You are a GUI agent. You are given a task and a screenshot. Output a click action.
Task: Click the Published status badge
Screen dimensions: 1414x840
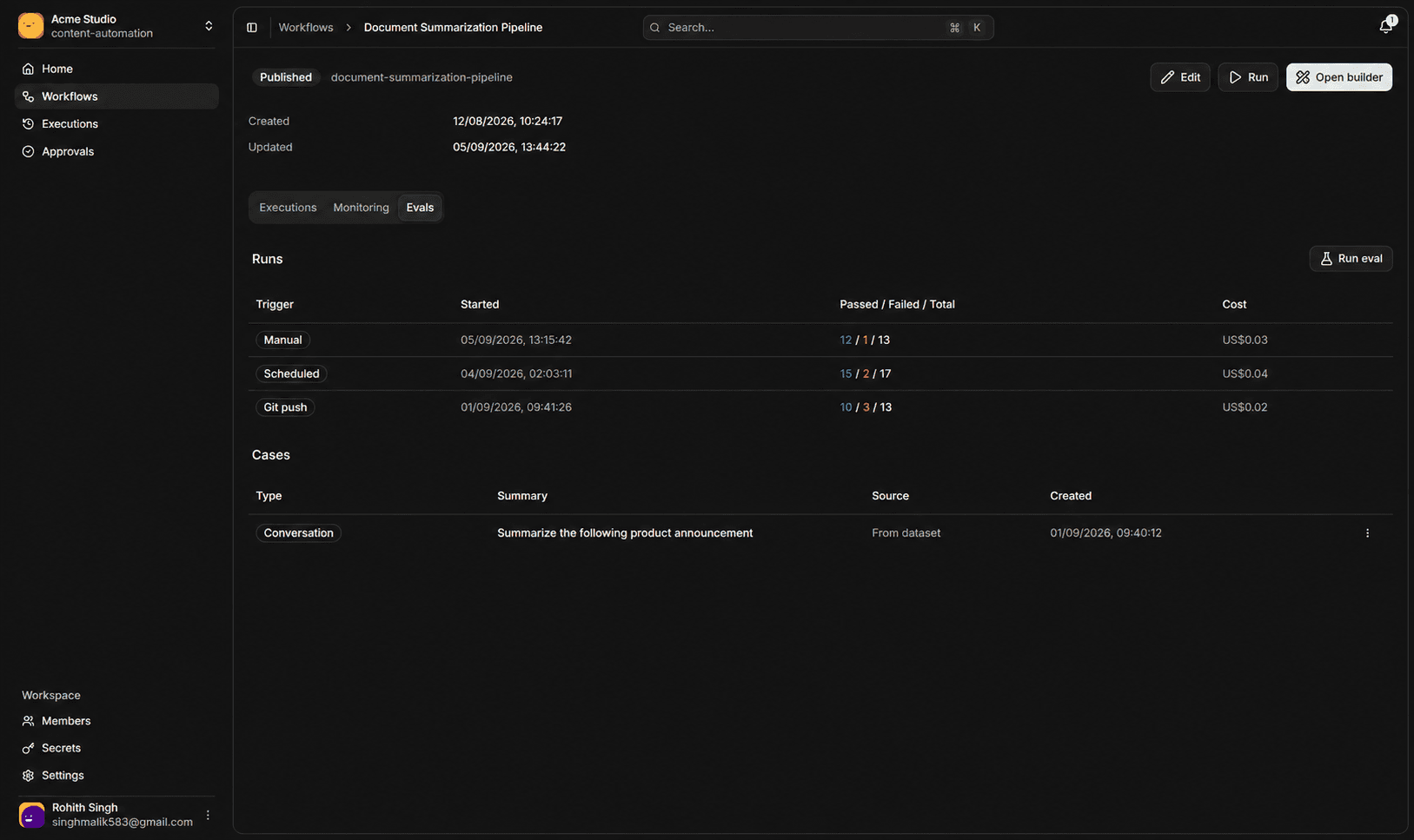click(x=286, y=77)
